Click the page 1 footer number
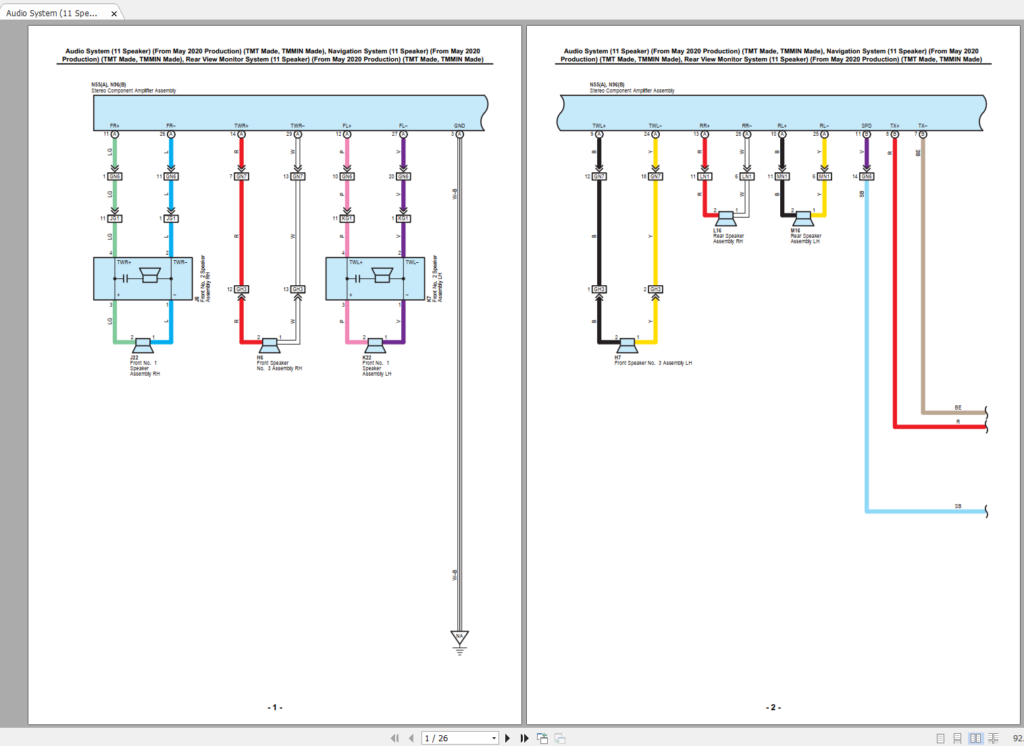This screenshot has height=746, width=1024. pyautogui.click(x=274, y=707)
